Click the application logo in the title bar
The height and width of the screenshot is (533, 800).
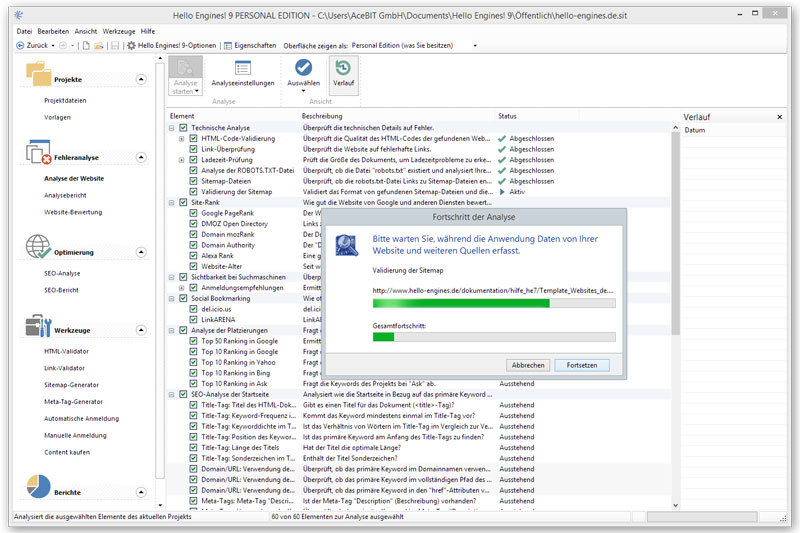(18, 15)
